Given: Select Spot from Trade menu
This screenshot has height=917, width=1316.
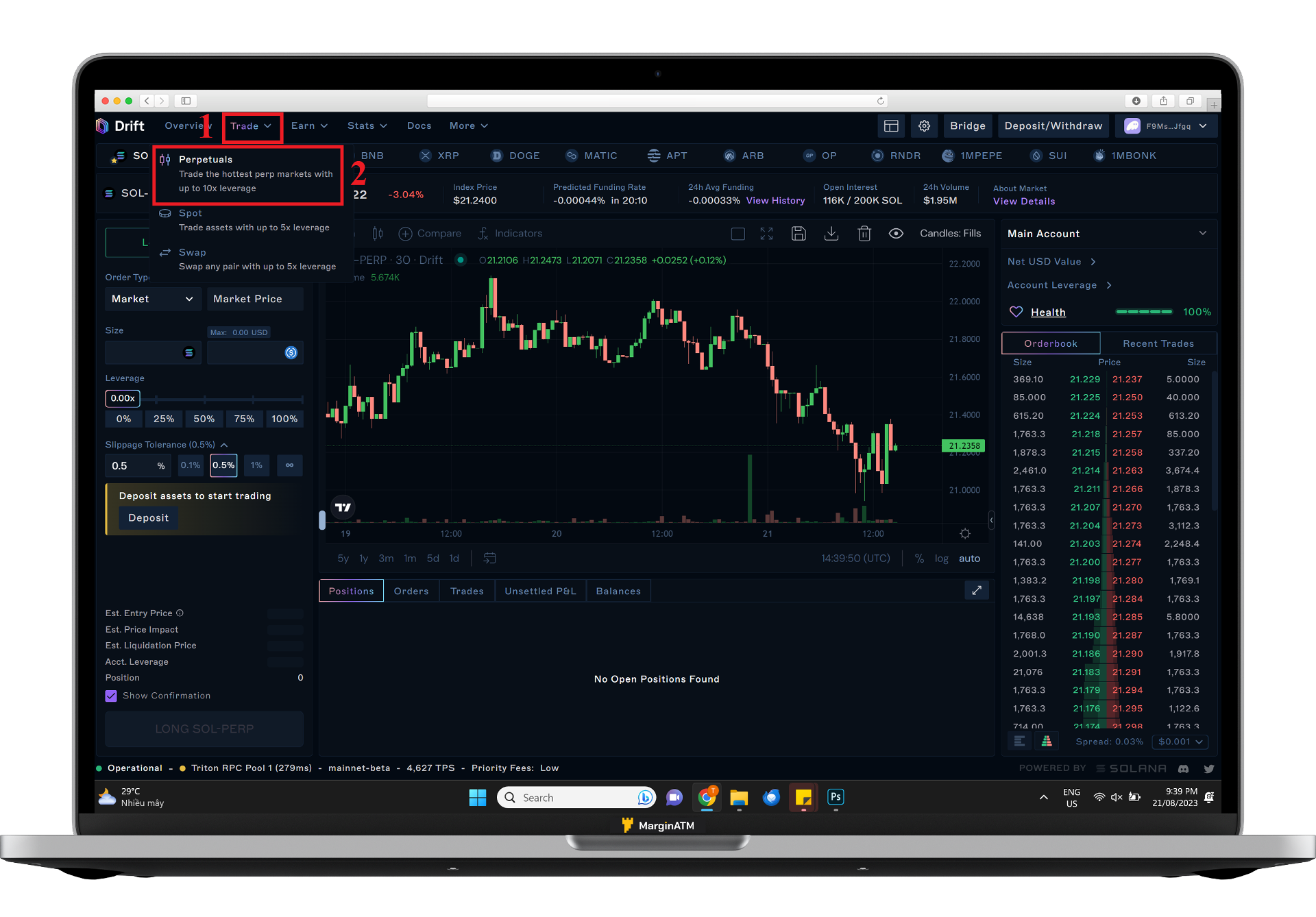Looking at the screenshot, I should [248, 220].
